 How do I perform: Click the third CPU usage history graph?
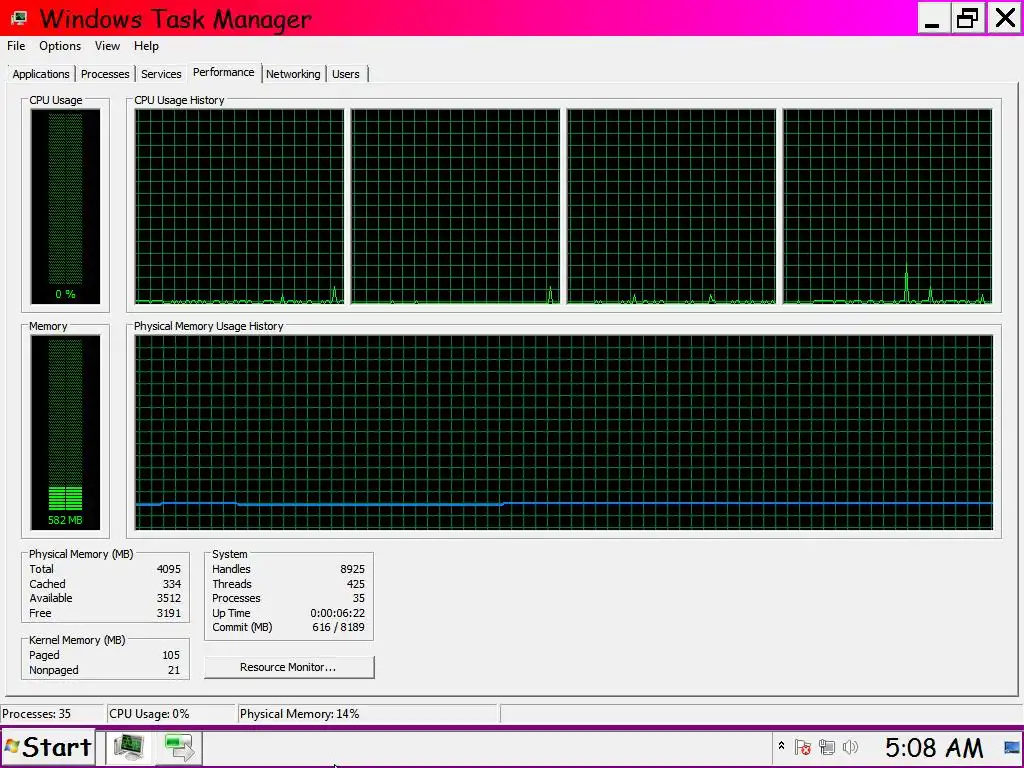[671, 206]
